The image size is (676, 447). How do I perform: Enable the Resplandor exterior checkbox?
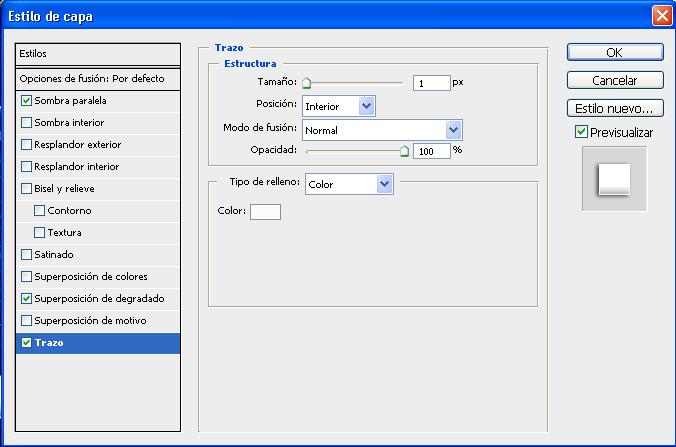pos(26,145)
